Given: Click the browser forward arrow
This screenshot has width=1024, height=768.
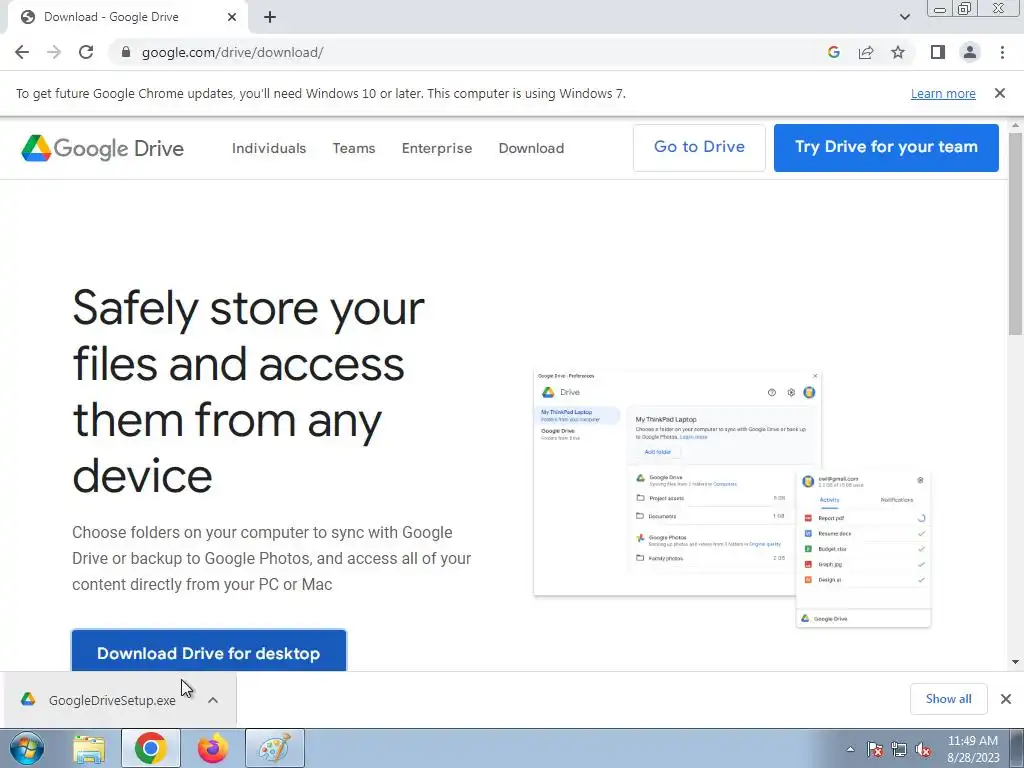Looking at the screenshot, I should click(54, 52).
